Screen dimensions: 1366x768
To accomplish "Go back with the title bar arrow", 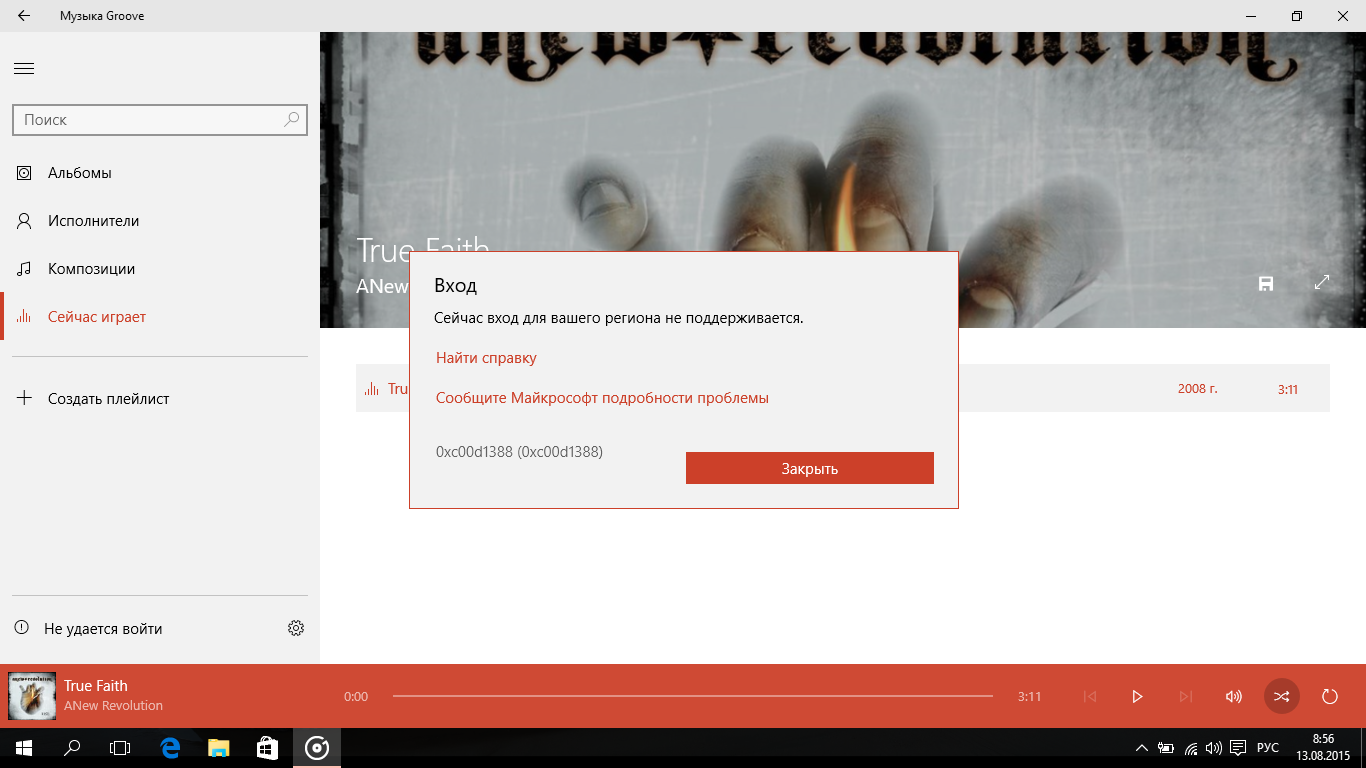I will [x=24, y=16].
